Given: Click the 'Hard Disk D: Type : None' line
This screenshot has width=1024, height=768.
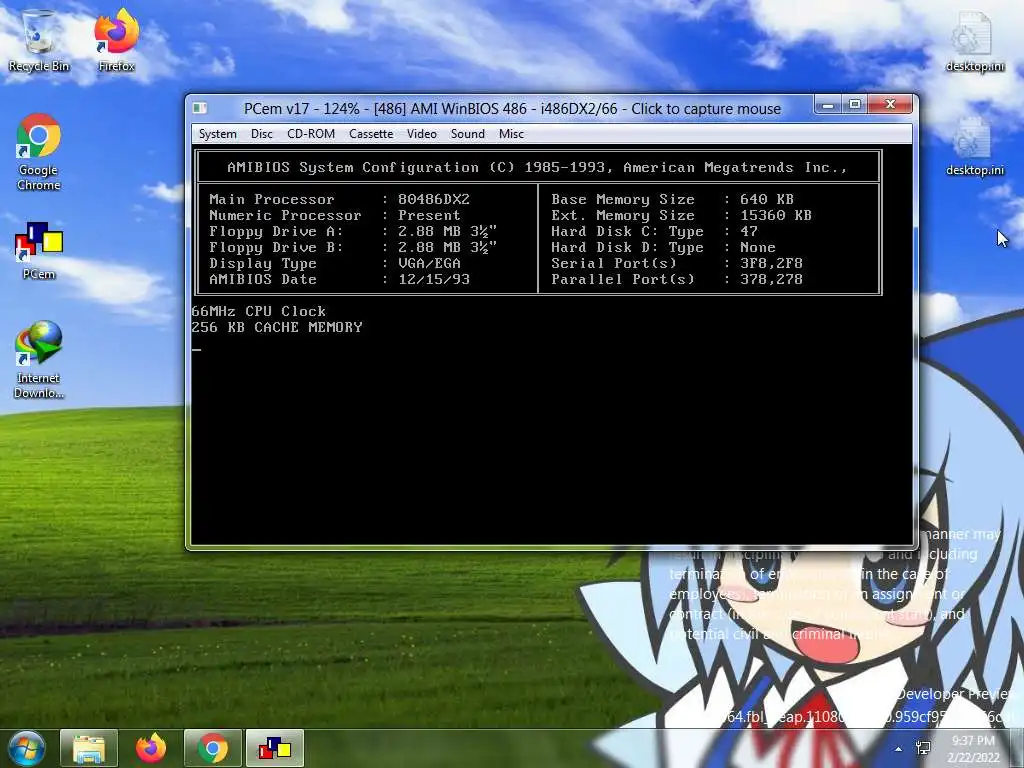Looking at the screenshot, I should [x=664, y=248].
